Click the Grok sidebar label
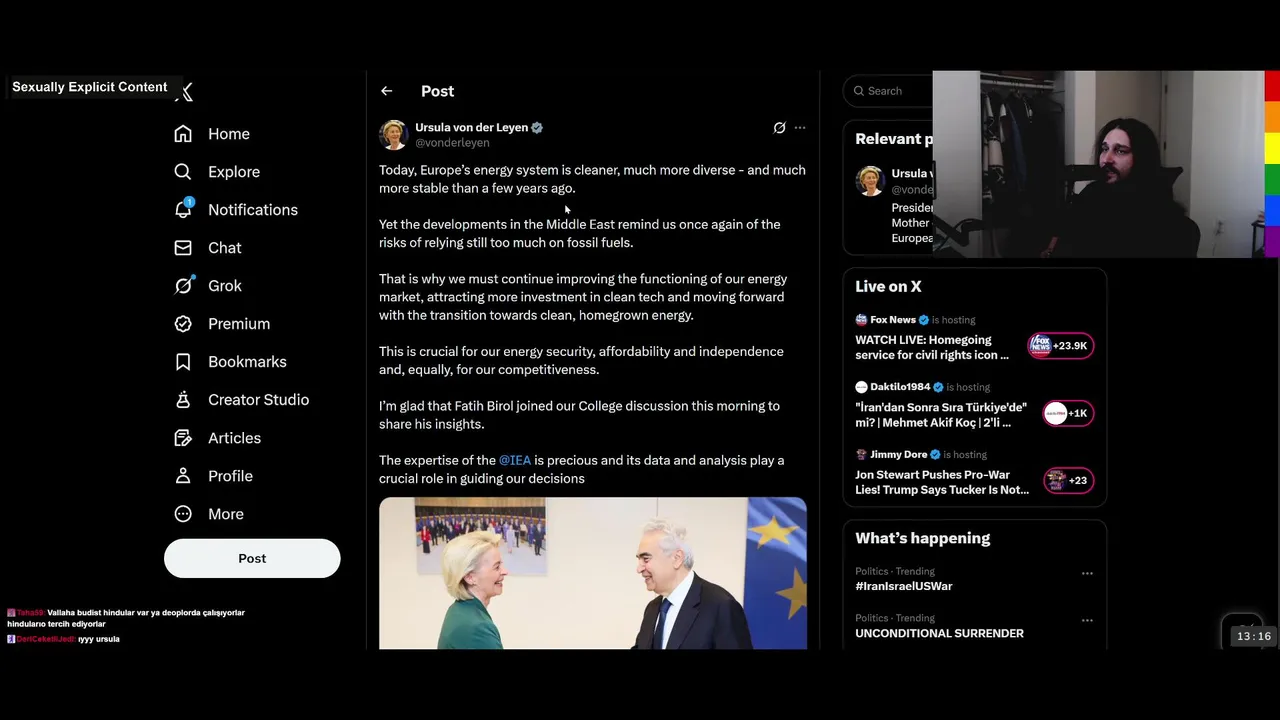The width and height of the screenshot is (1280, 720). pyautogui.click(x=225, y=286)
